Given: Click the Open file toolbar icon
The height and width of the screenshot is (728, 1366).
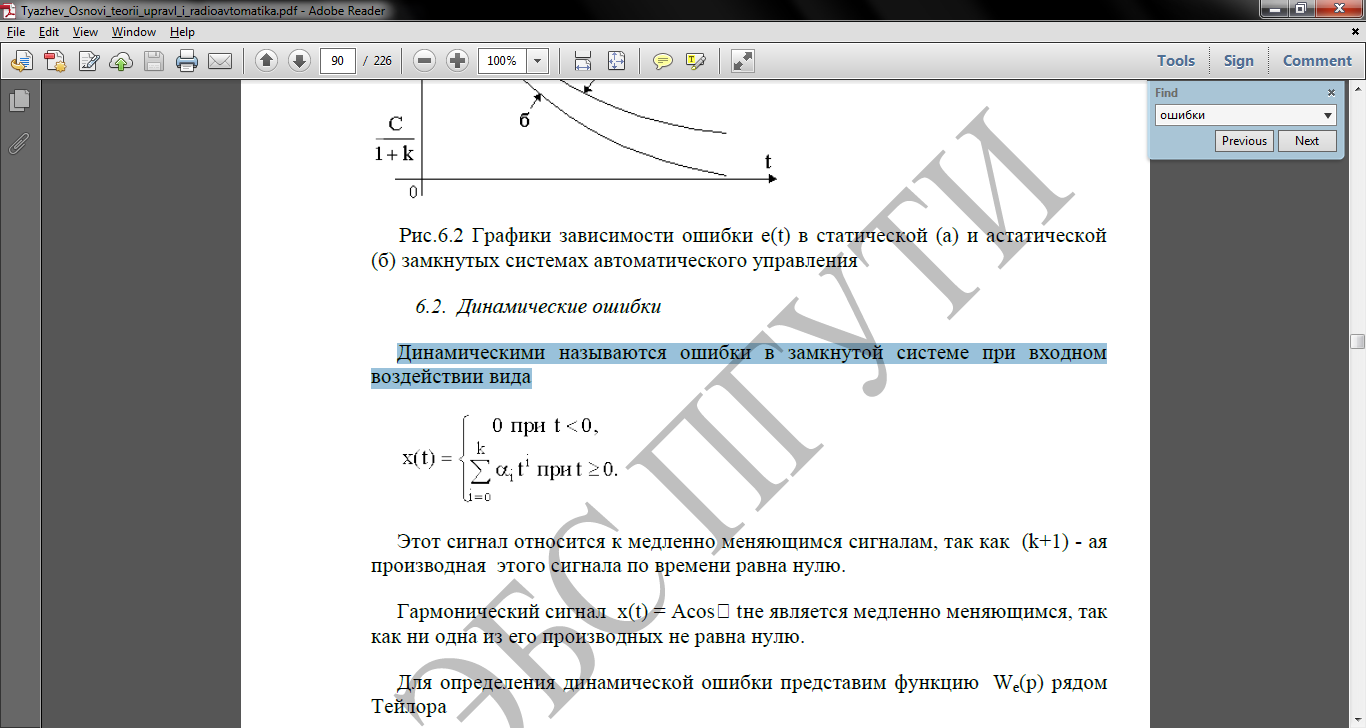Looking at the screenshot, I should coord(20,61).
